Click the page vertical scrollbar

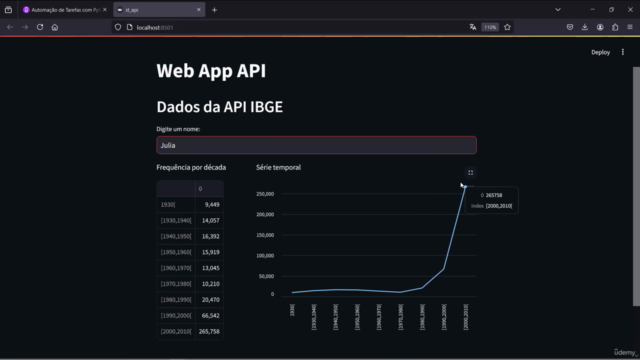click(636, 186)
